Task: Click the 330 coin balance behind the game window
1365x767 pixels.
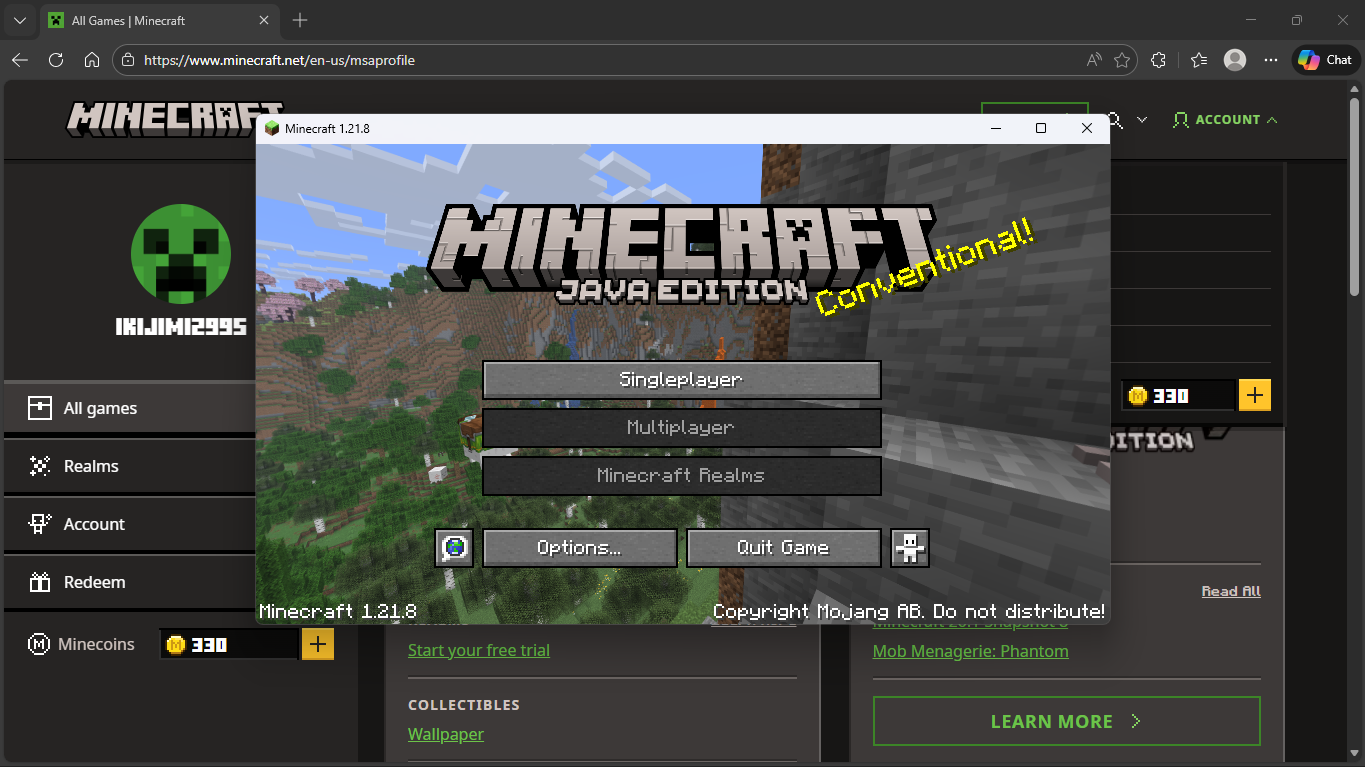Action: point(1178,396)
